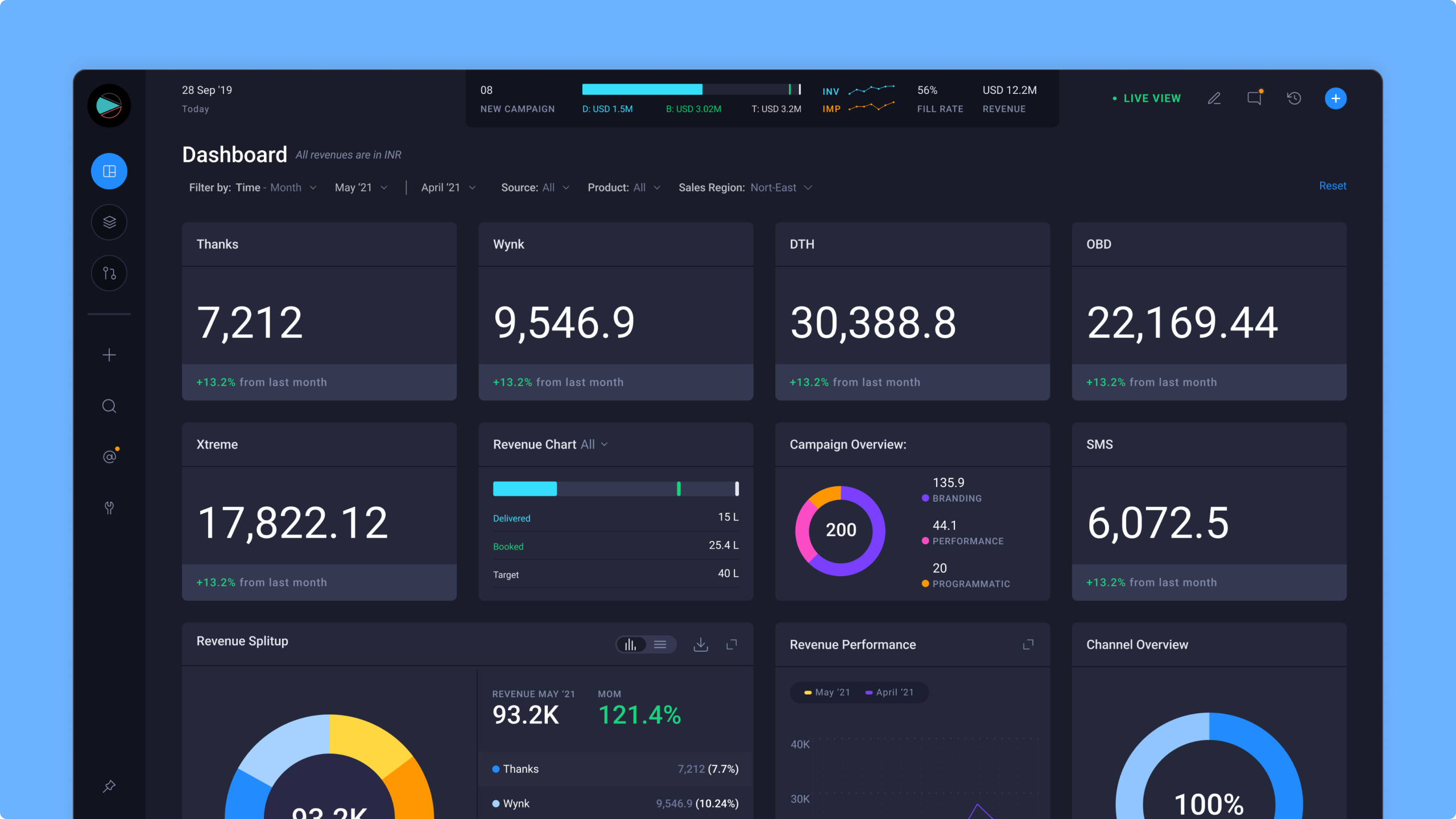Open the branch/merge icon in the sidebar
The height and width of the screenshot is (819, 1456).
coord(109,273)
